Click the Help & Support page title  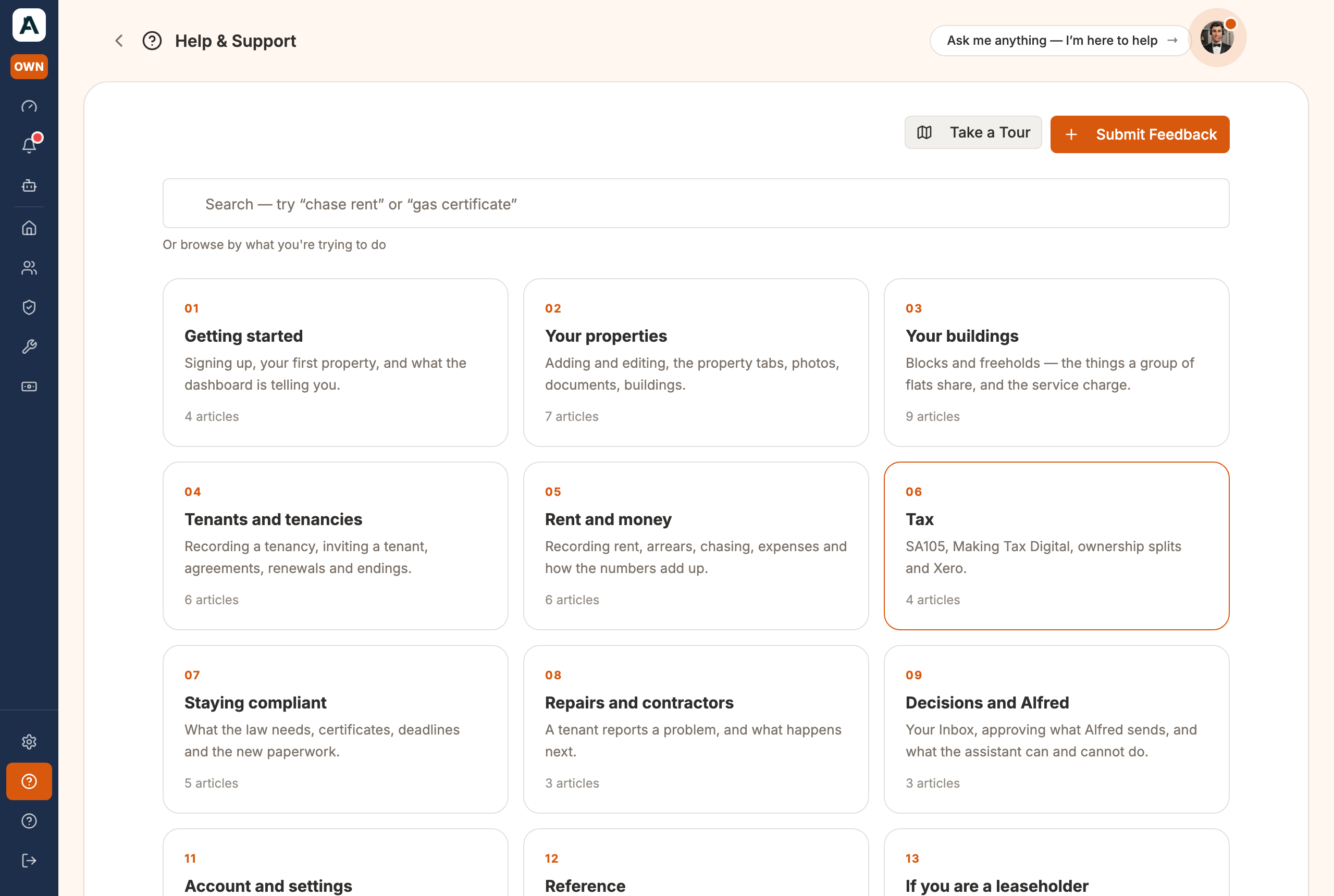(236, 41)
